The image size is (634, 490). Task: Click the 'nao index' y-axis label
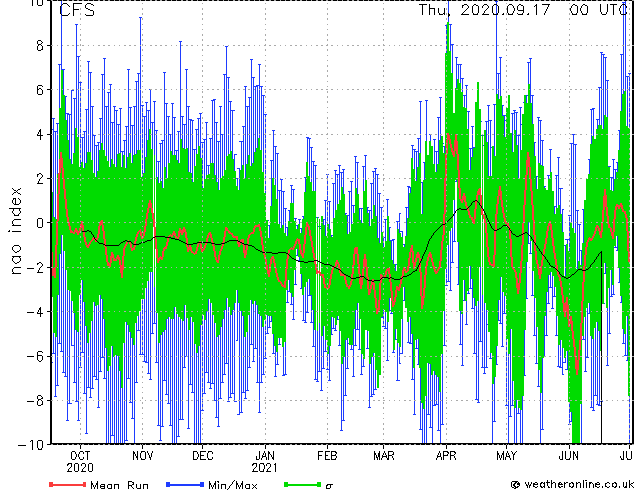click(x=15, y=231)
